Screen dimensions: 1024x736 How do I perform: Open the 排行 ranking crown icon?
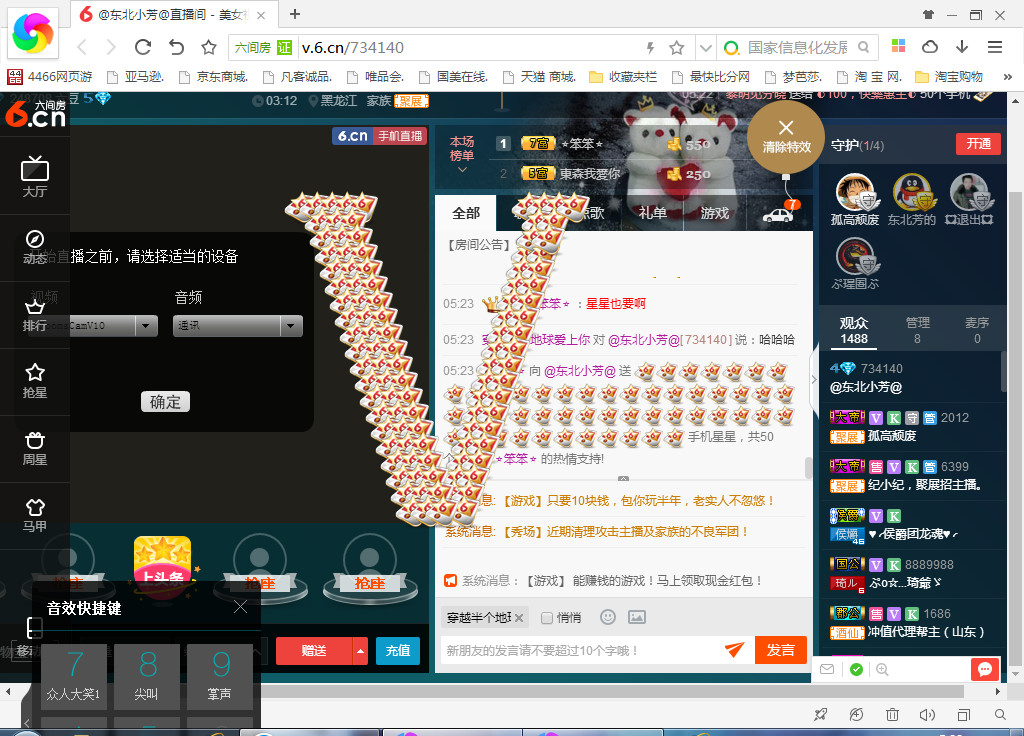(35, 315)
